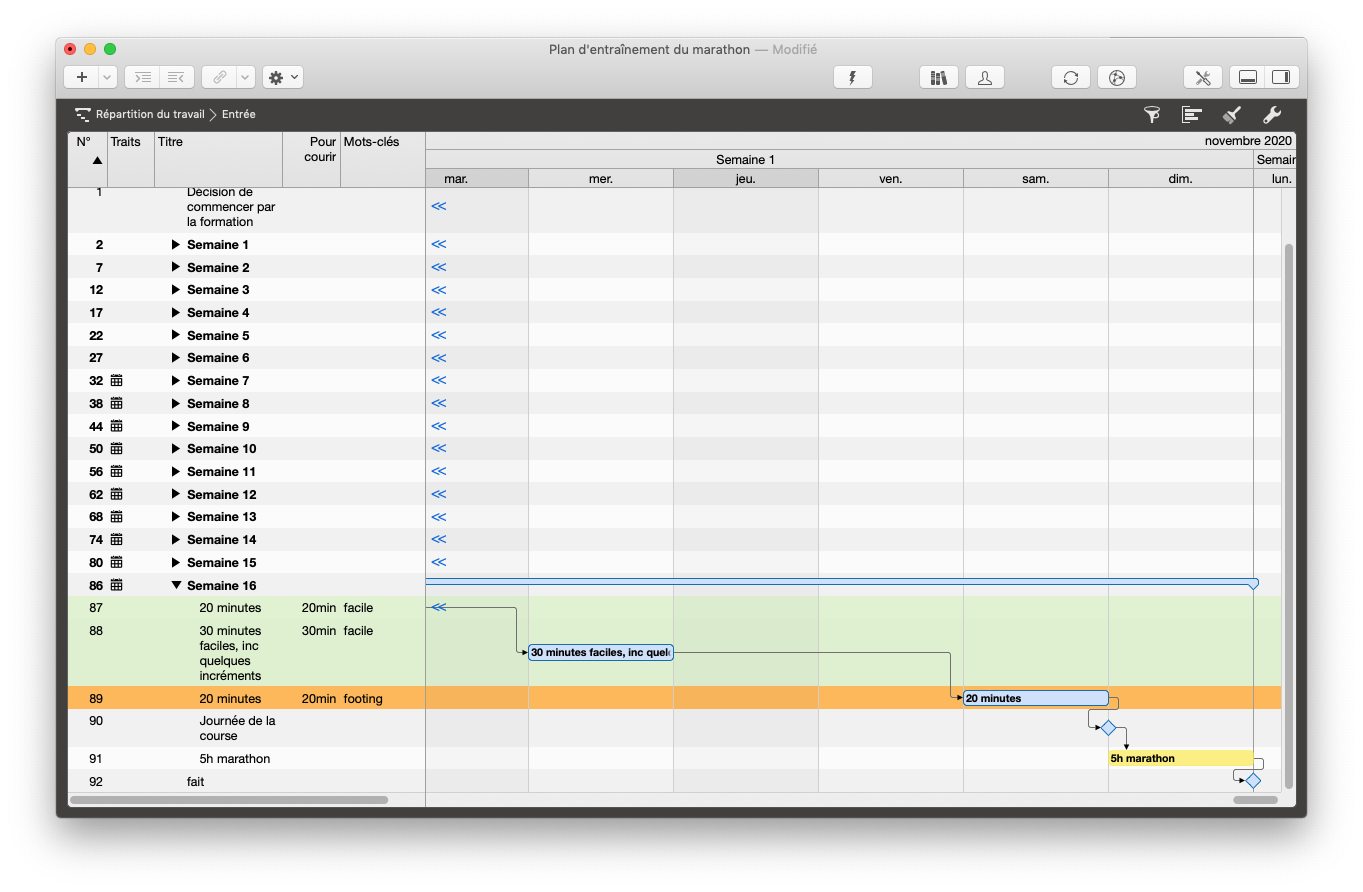
Task: Click Répartition du travail in breadcrumb
Action: coord(149,115)
